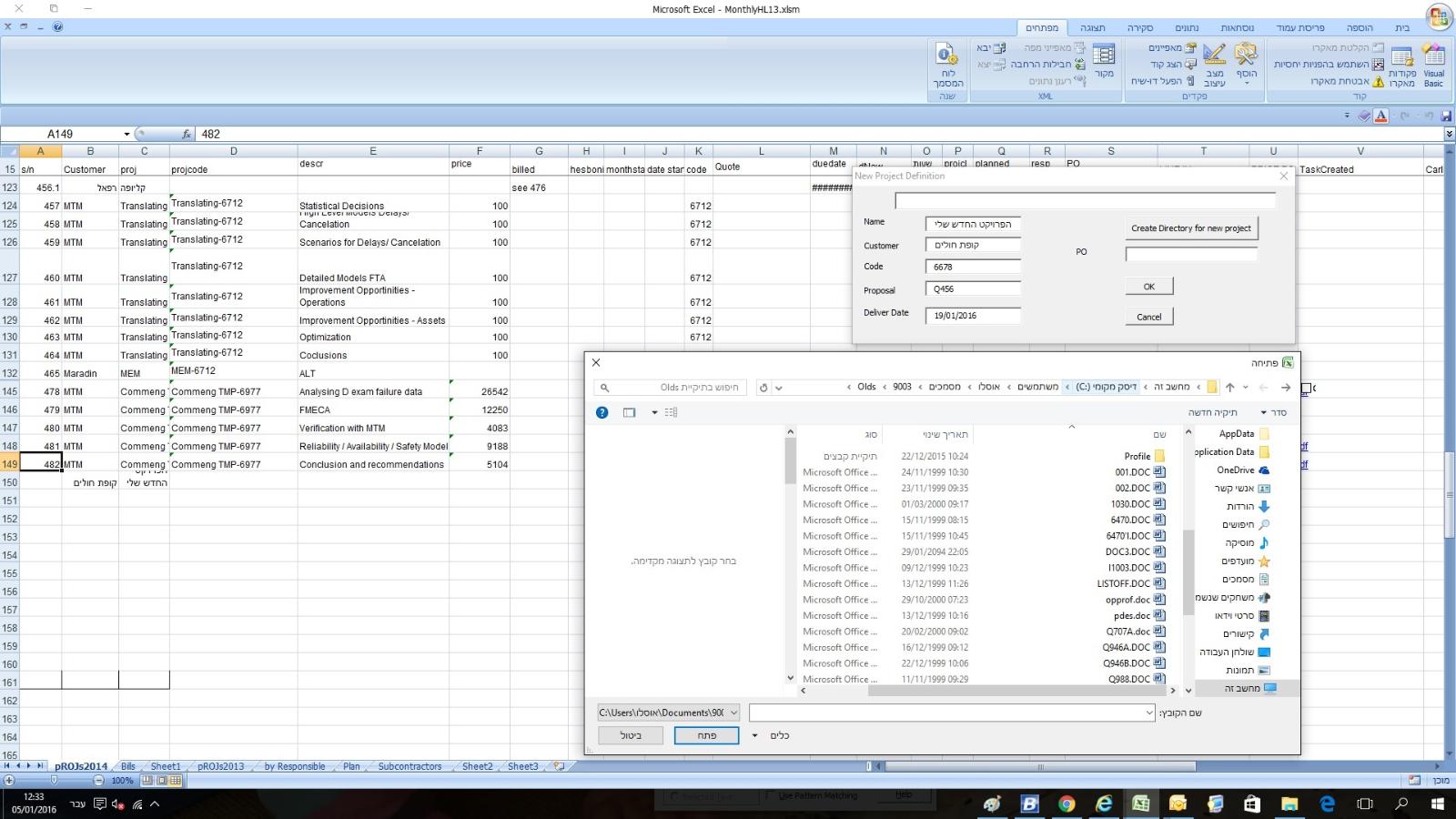
Task: Switch to the View (תצוגה) ribbon tab
Action: (1093, 28)
